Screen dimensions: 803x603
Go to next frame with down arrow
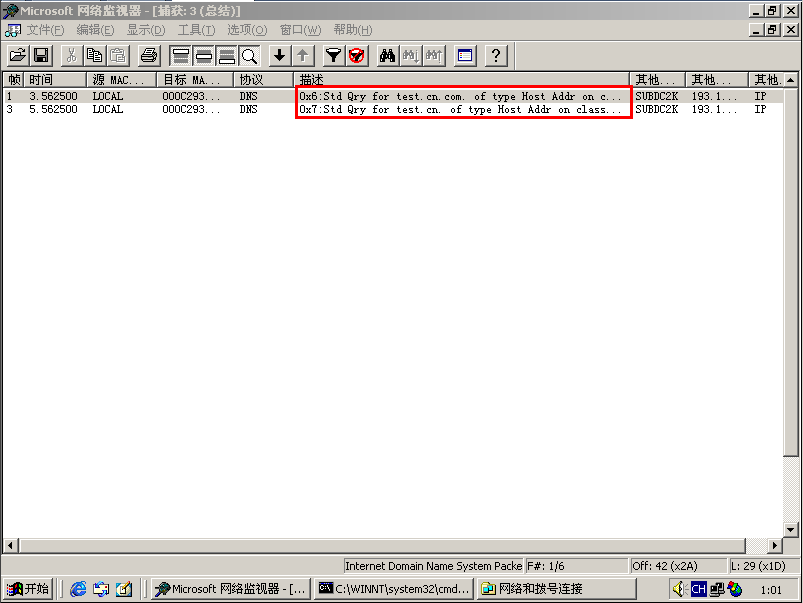pos(280,56)
